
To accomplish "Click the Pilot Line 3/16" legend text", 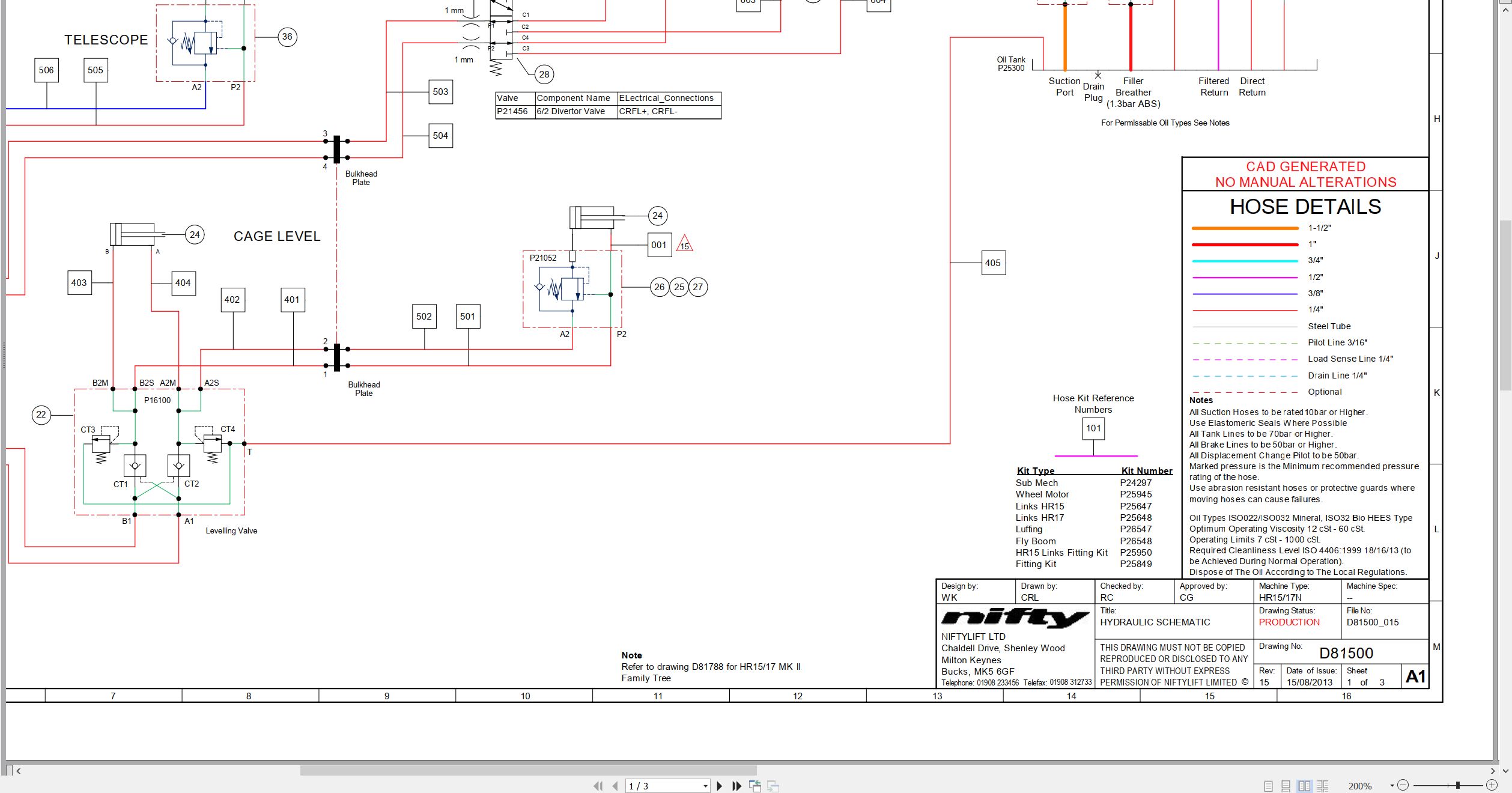I will tap(1337, 342).
